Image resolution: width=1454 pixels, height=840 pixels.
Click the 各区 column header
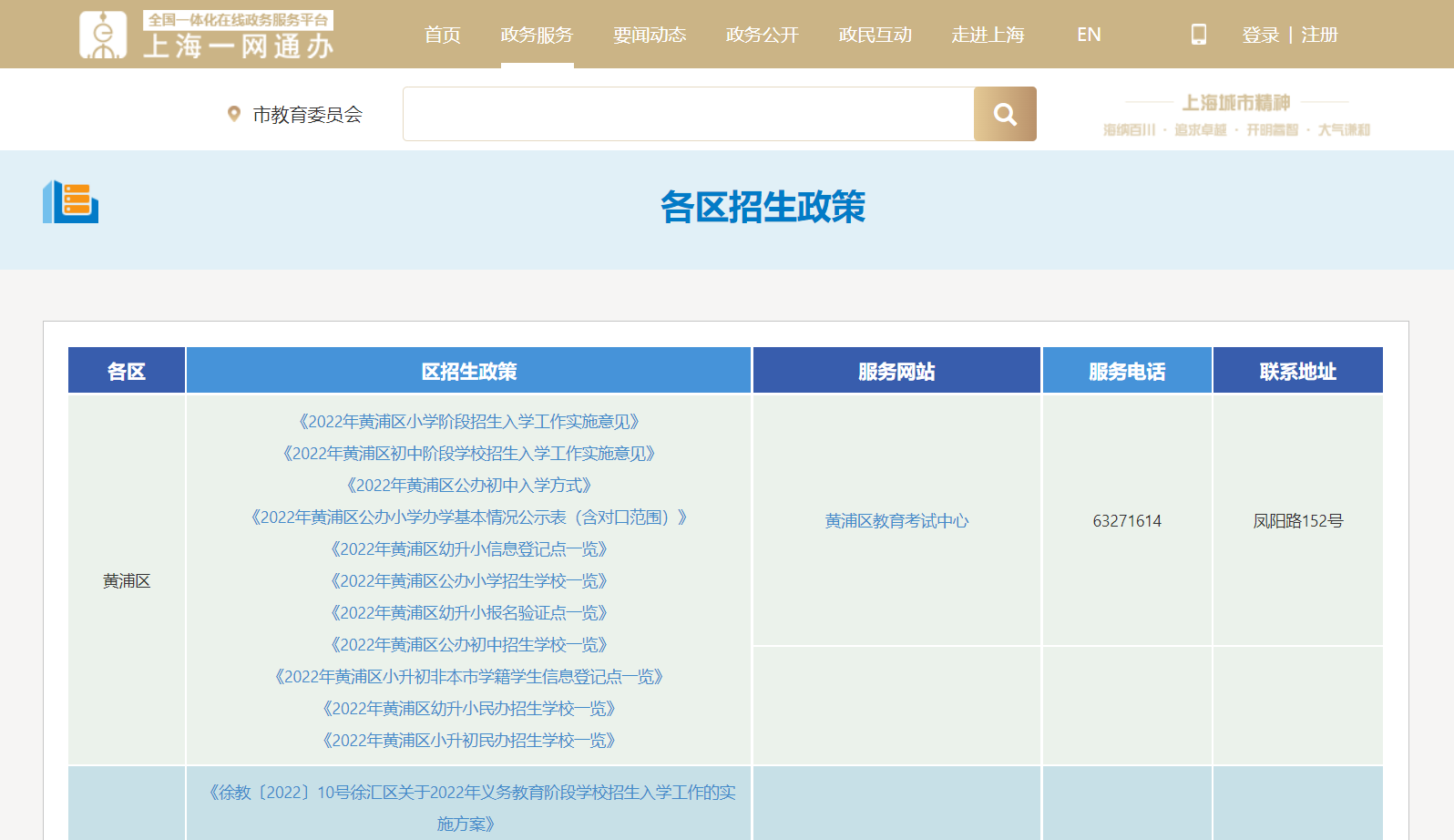pyautogui.click(x=127, y=371)
